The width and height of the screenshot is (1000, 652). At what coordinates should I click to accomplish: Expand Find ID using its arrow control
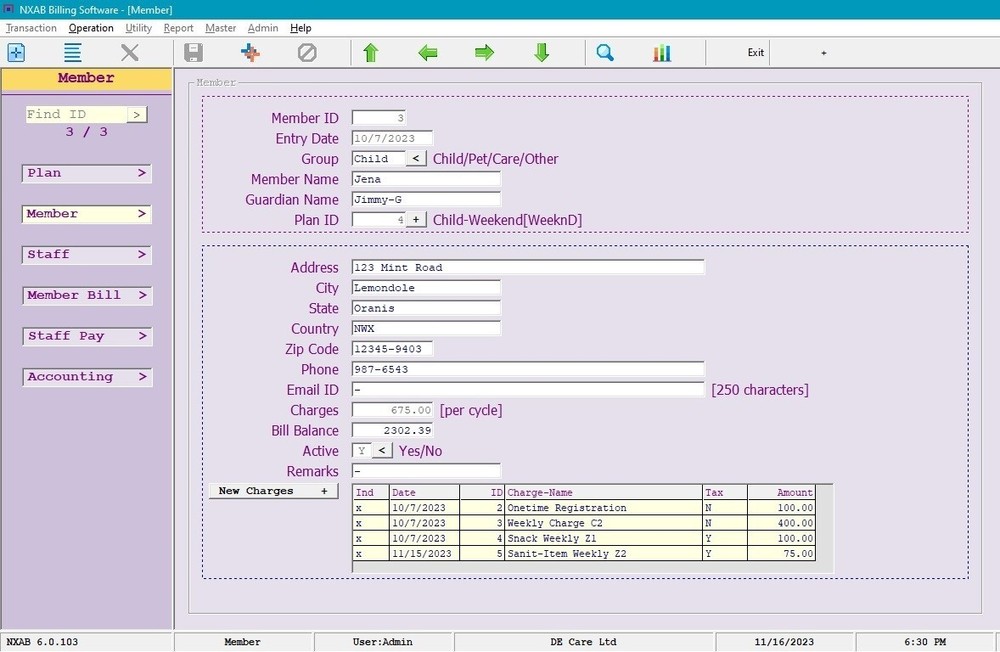[x=137, y=114]
